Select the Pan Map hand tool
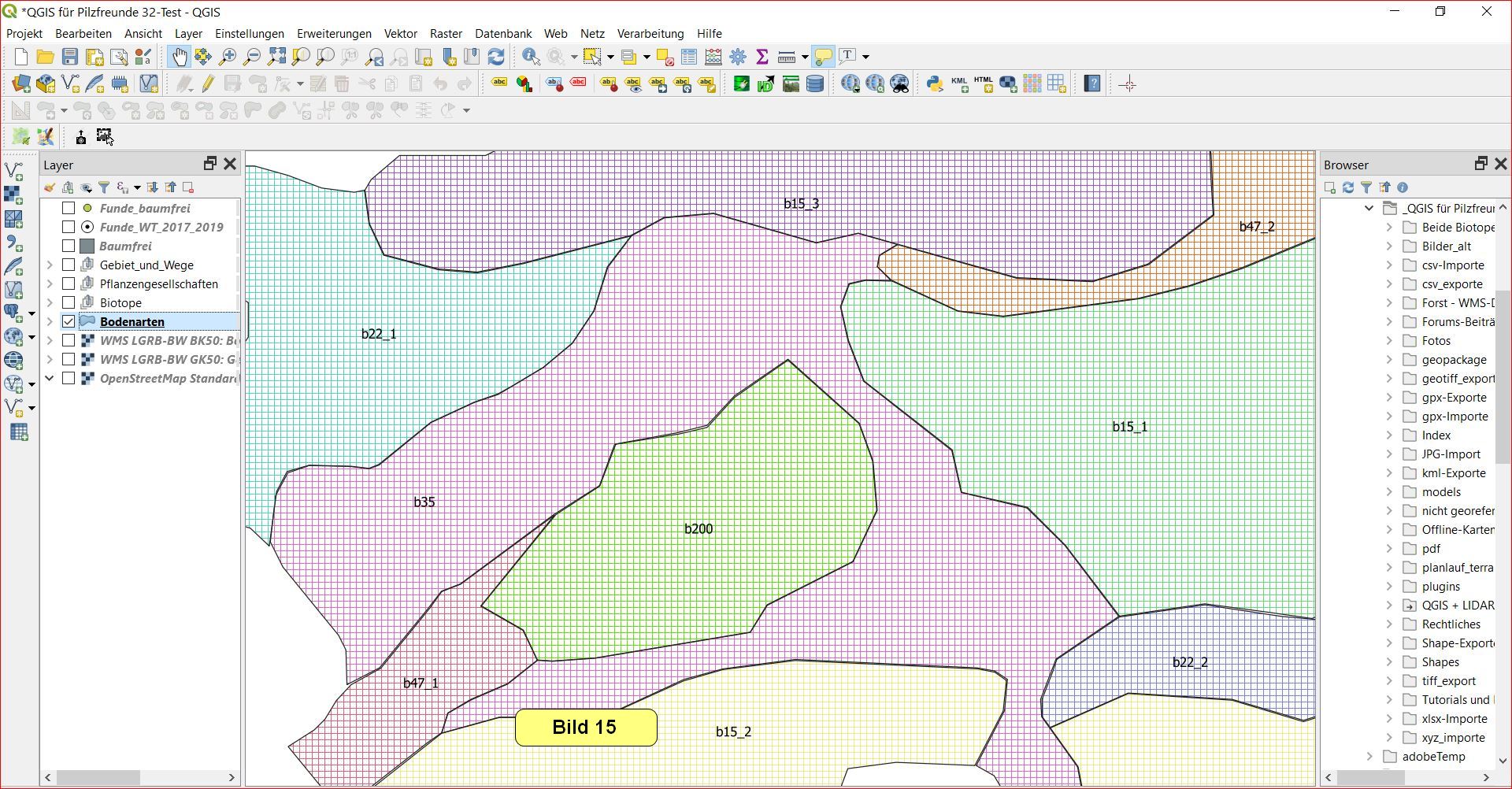Image resolution: width=1512 pixels, height=789 pixels. pyautogui.click(x=180, y=57)
